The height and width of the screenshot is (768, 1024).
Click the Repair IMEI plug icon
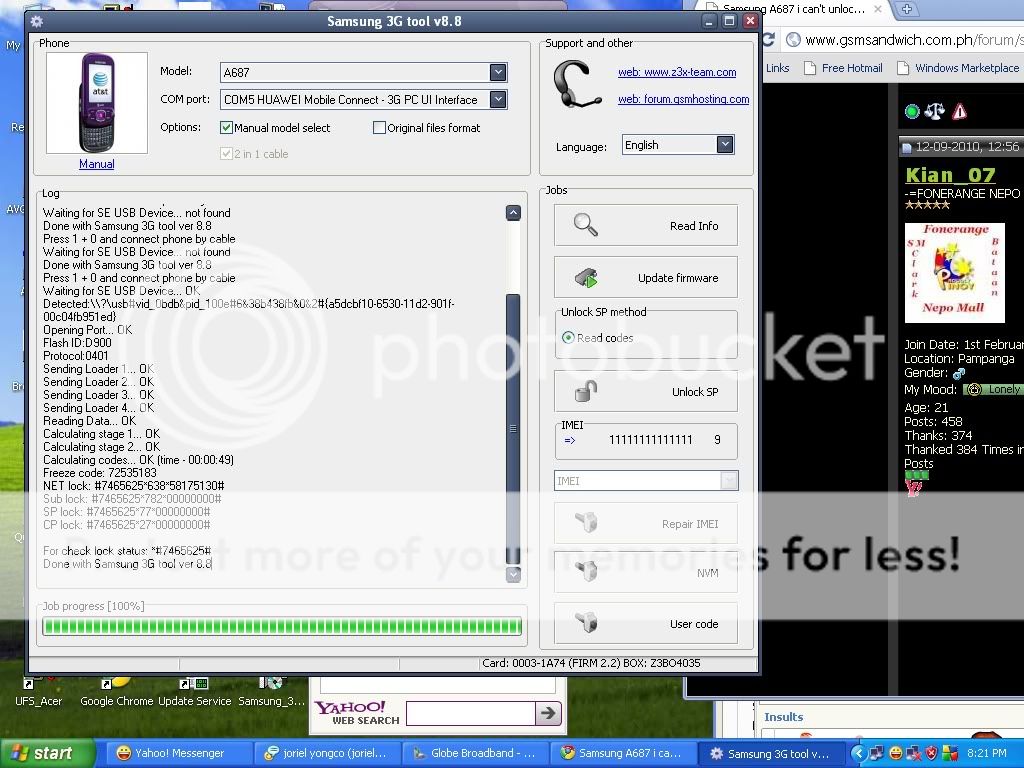pyautogui.click(x=586, y=522)
